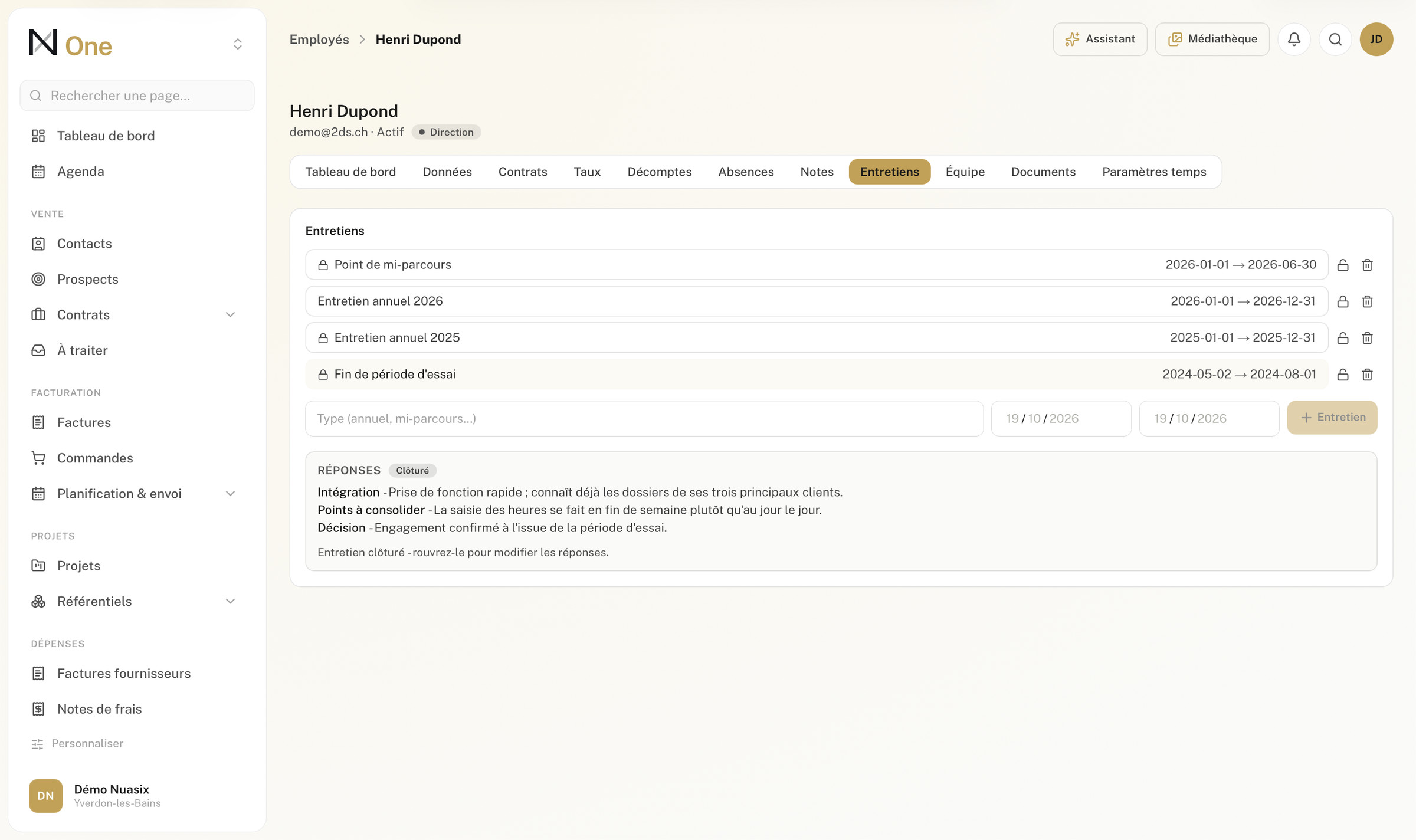The image size is (1416, 840).
Task: Expand the Contrats sidebar submenu
Action: click(230, 314)
